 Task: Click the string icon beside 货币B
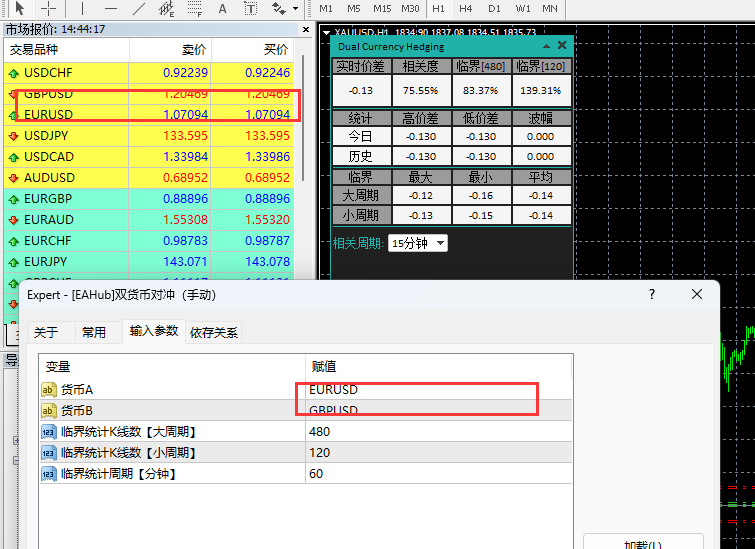49,411
